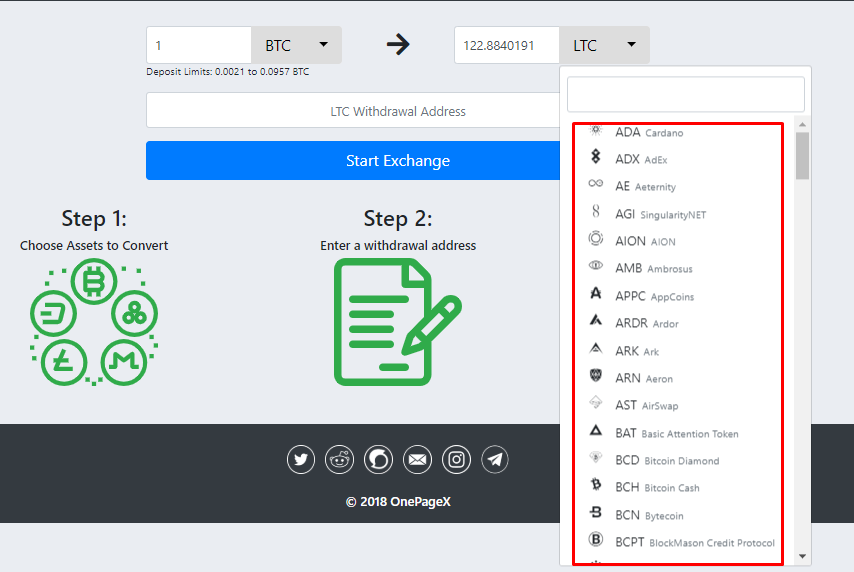Click the conversion arrow between currencies

tap(398, 44)
